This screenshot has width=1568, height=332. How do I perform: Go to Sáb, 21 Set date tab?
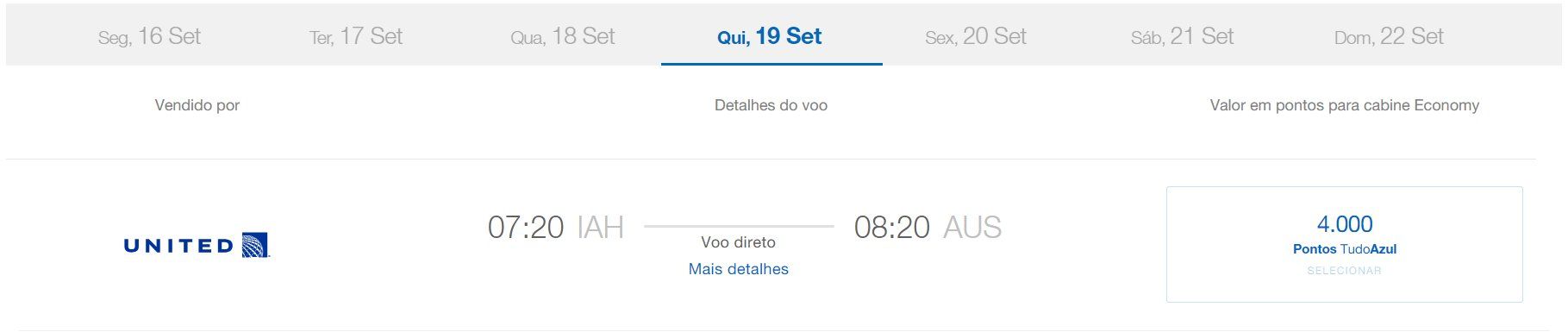click(x=1183, y=36)
